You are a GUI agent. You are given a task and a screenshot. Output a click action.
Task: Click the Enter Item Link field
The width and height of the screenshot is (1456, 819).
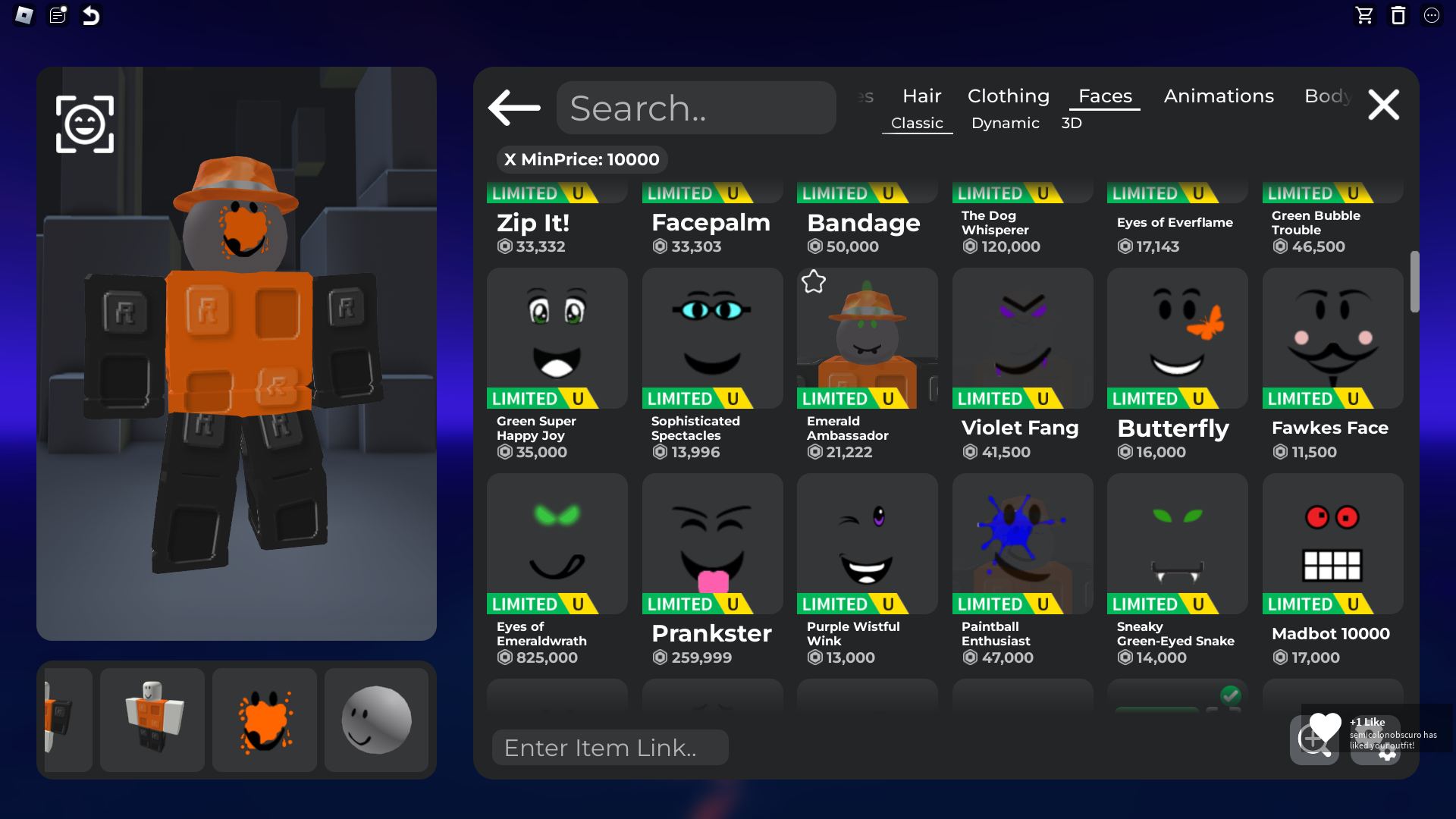(610, 748)
